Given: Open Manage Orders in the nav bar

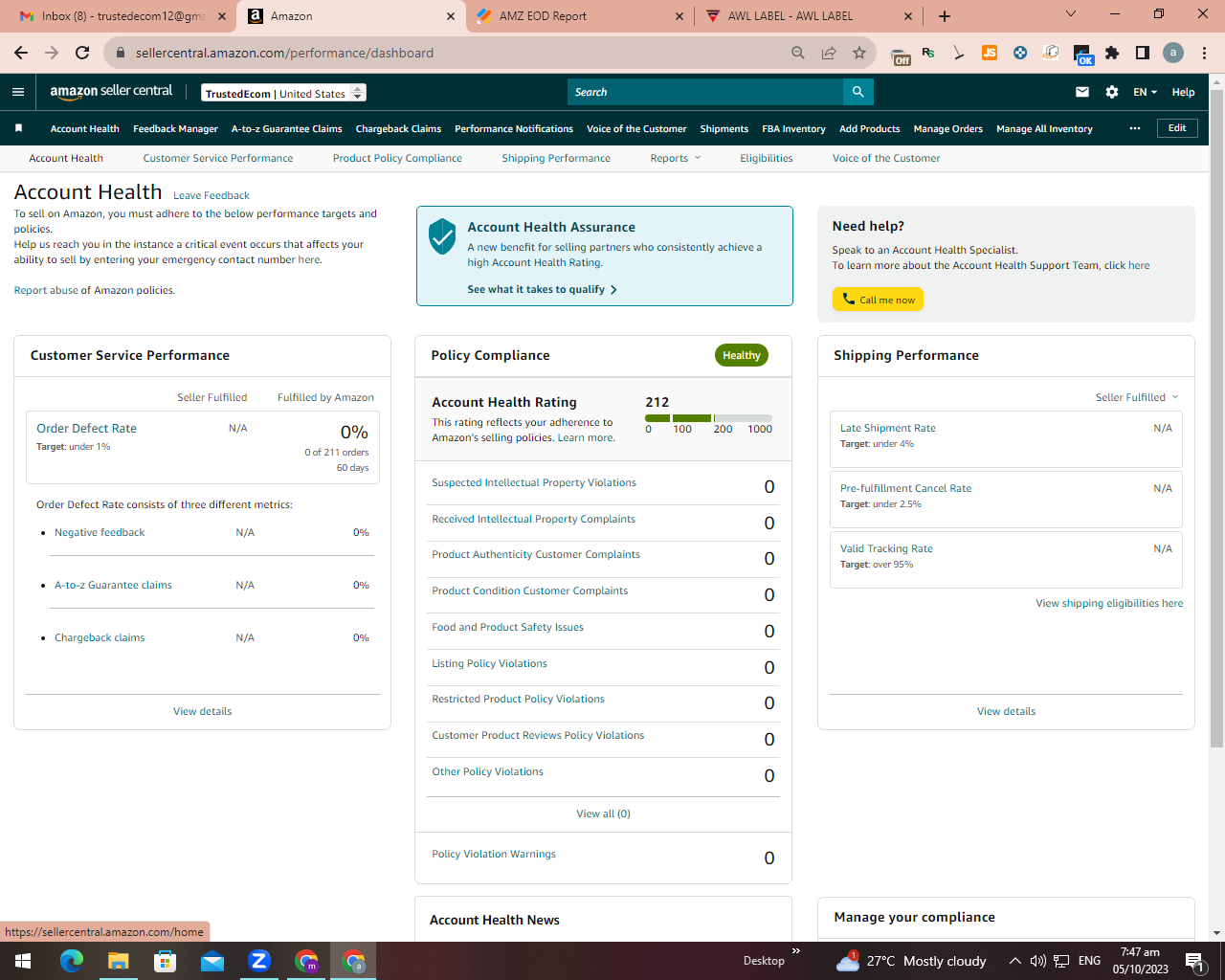Looking at the screenshot, I should tap(947, 128).
